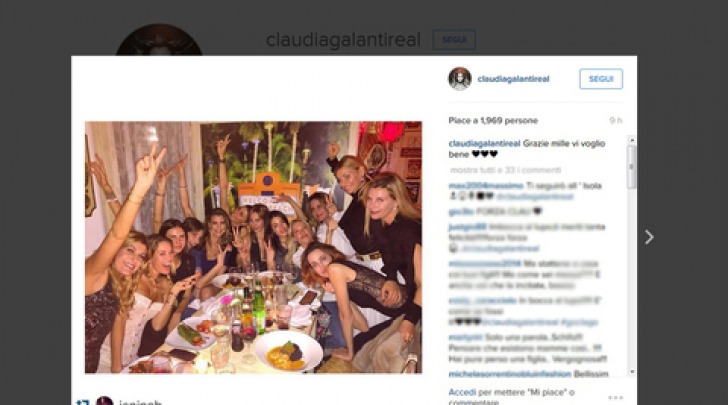Click claudiagalantireal's round avatar in post header
Image resolution: width=728 pixels, height=405 pixels.
click(460, 78)
